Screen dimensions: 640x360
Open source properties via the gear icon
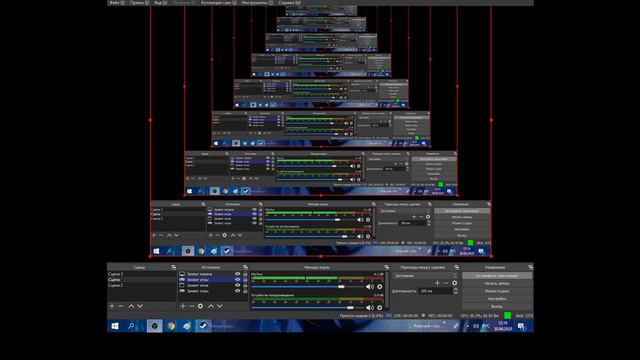(x=200, y=306)
